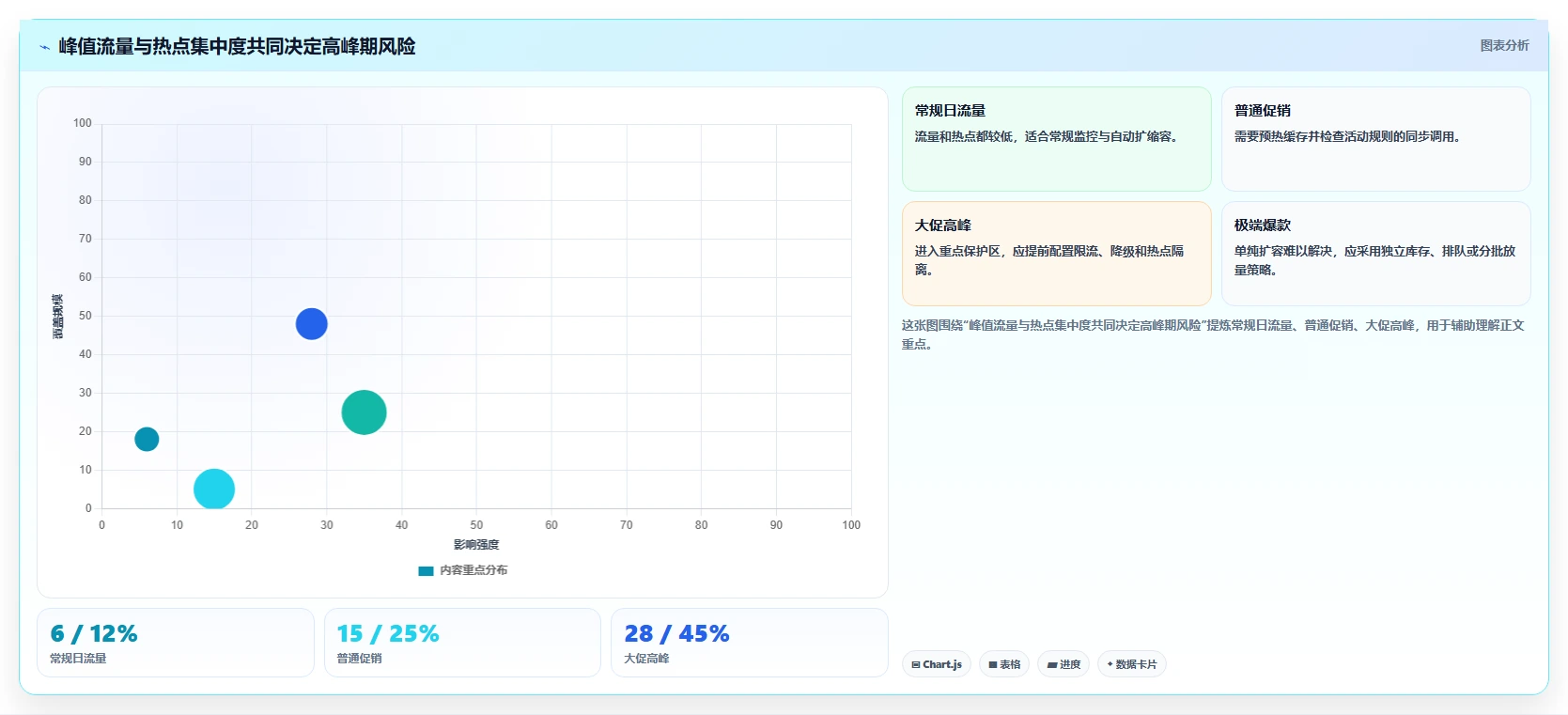Click the summary paragraph starting with 这张图围绕
Screen dimensions: 1568x715
pos(1213,334)
